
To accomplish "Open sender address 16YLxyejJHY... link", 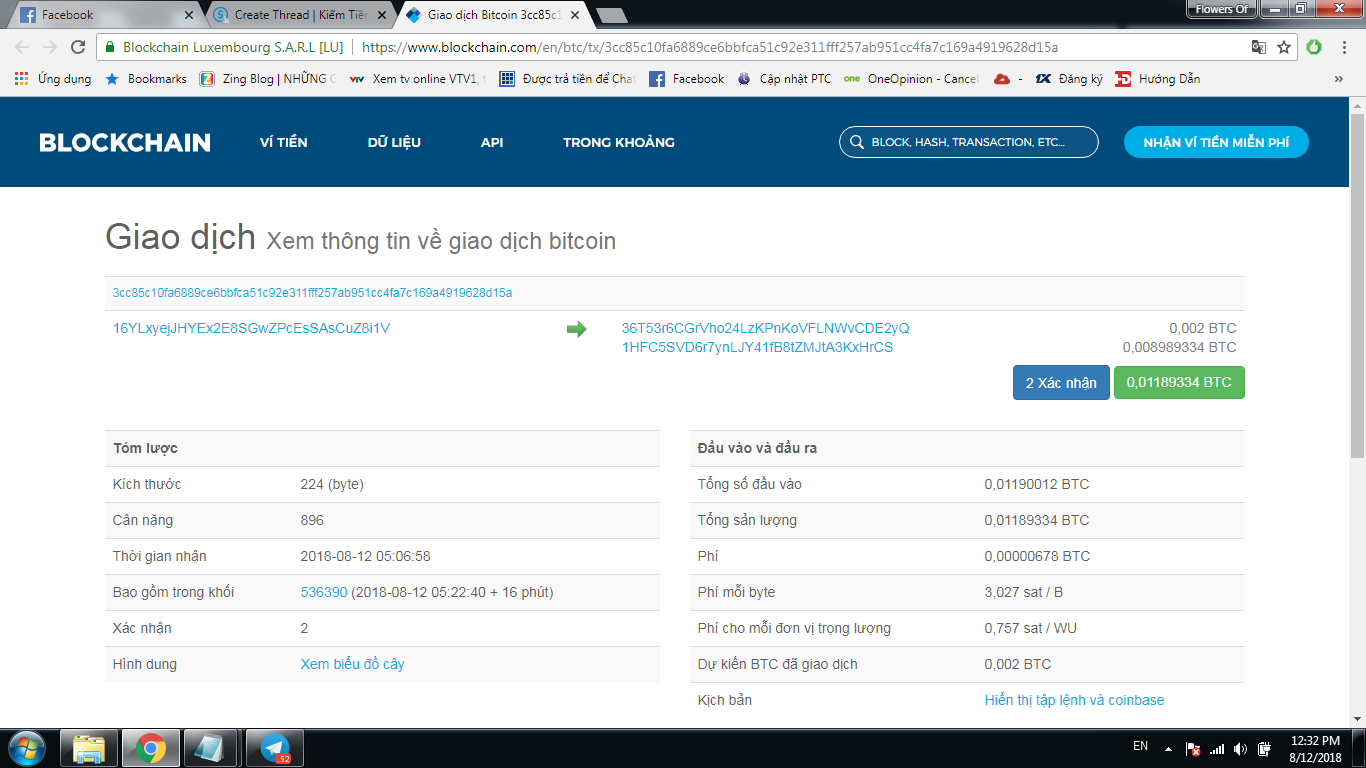I will pos(251,328).
